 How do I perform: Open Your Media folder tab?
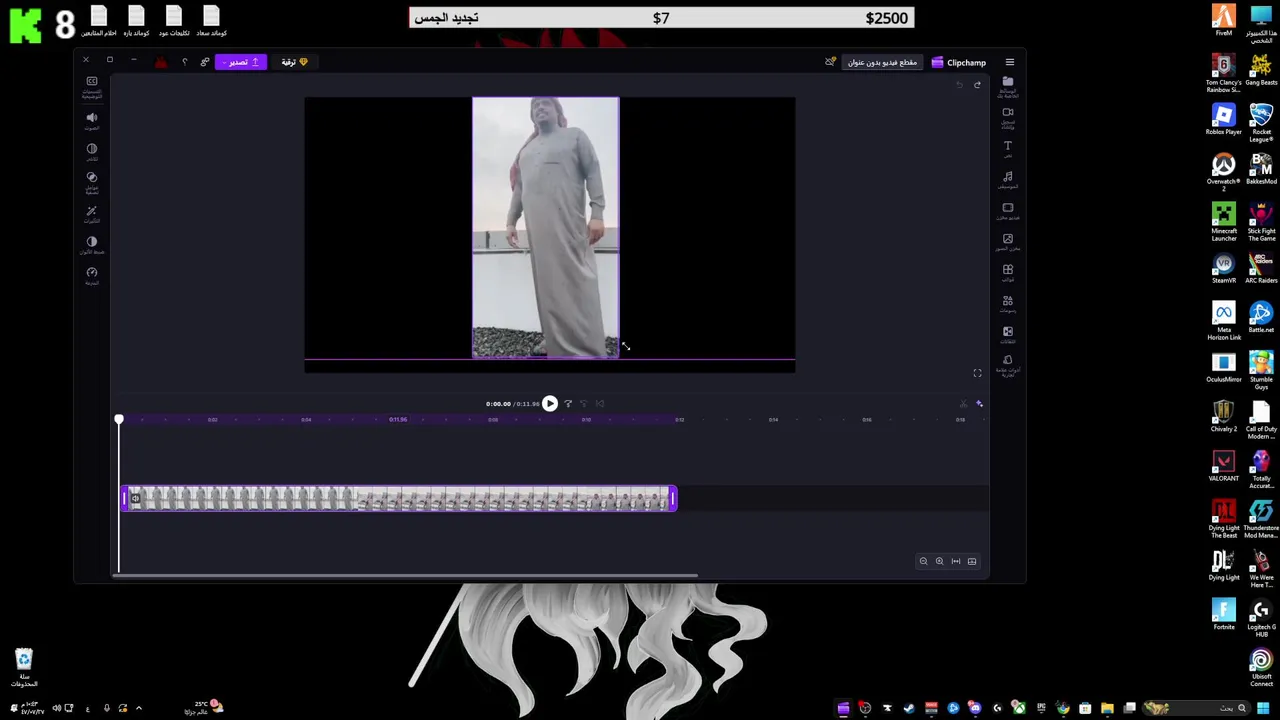pyautogui.click(x=1007, y=86)
